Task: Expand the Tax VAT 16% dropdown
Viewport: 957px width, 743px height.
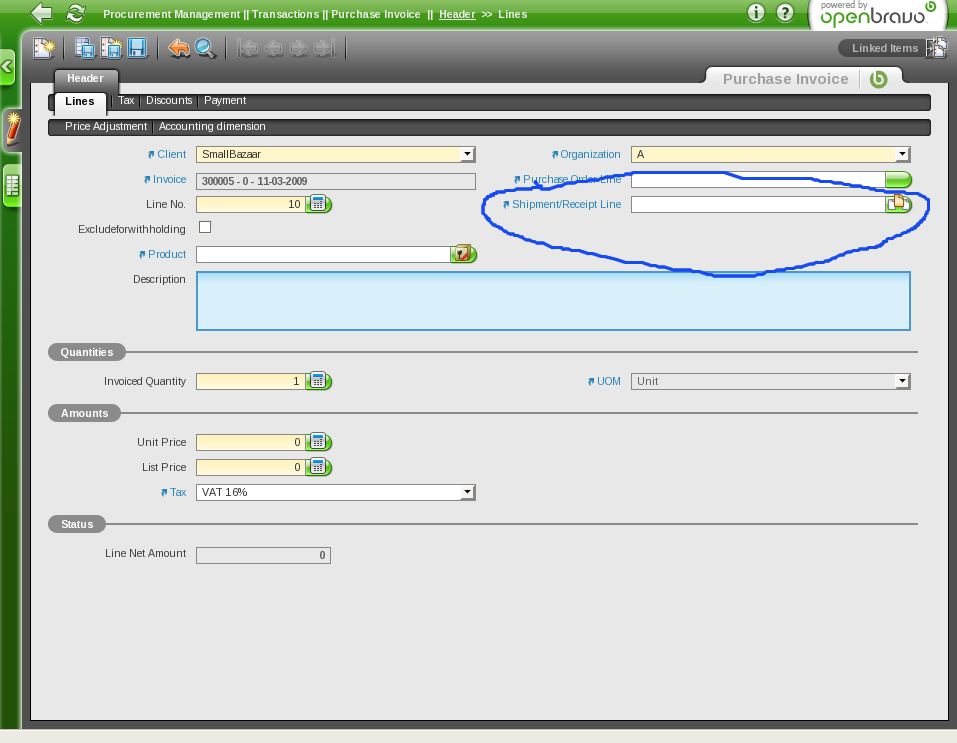Action: pyautogui.click(x=467, y=492)
